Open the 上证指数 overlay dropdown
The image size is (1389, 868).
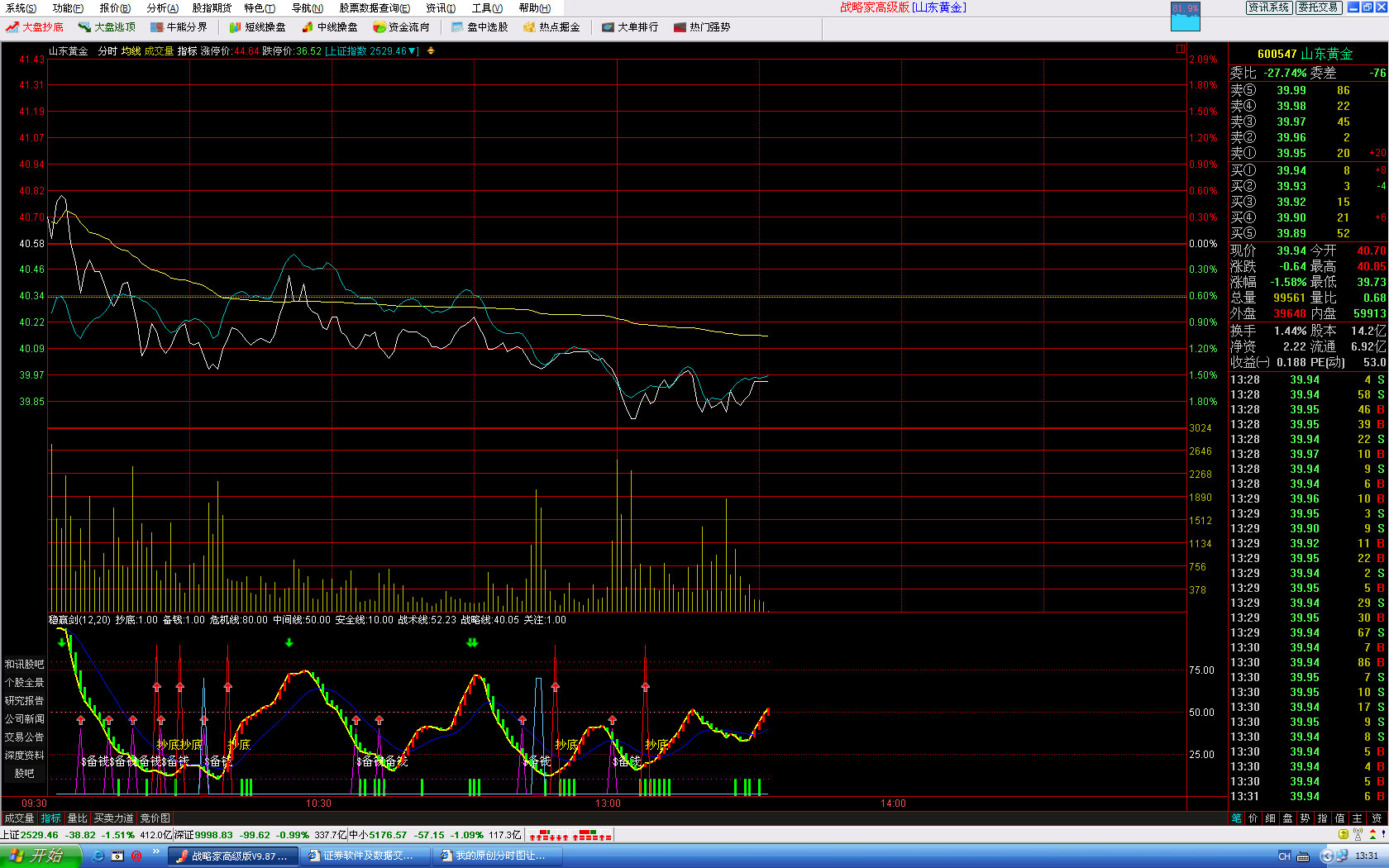pyautogui.click(x=371, y=51)
